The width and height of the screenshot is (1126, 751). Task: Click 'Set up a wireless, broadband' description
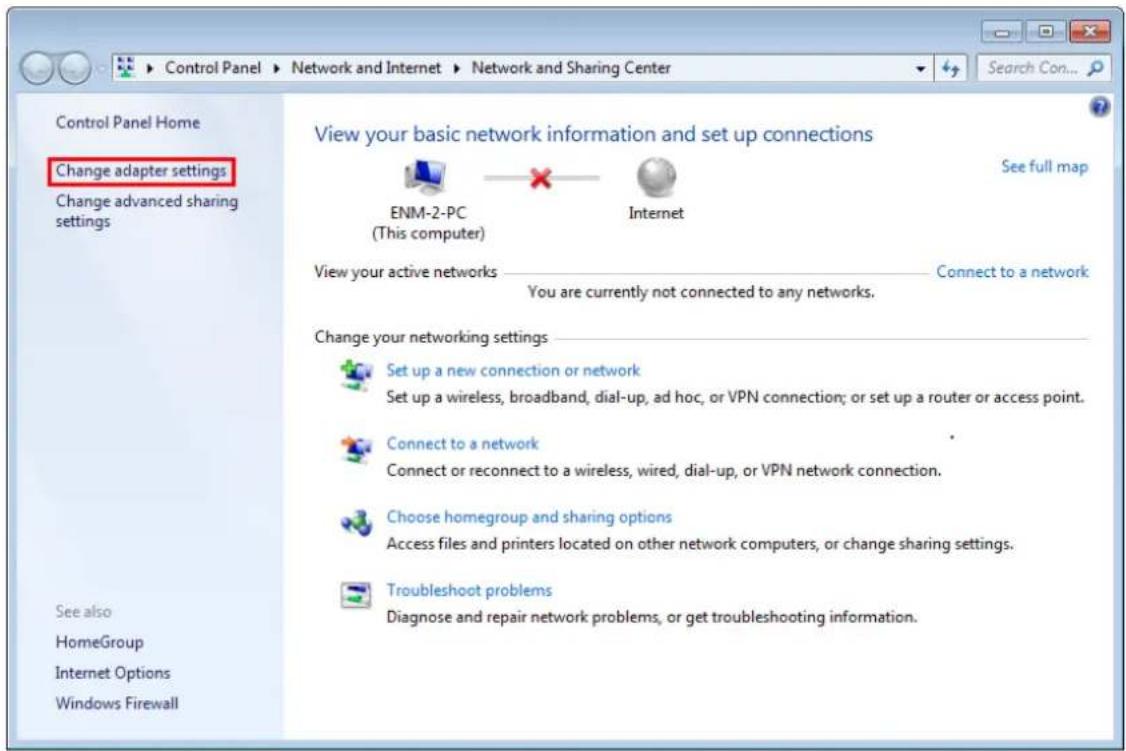735,397
